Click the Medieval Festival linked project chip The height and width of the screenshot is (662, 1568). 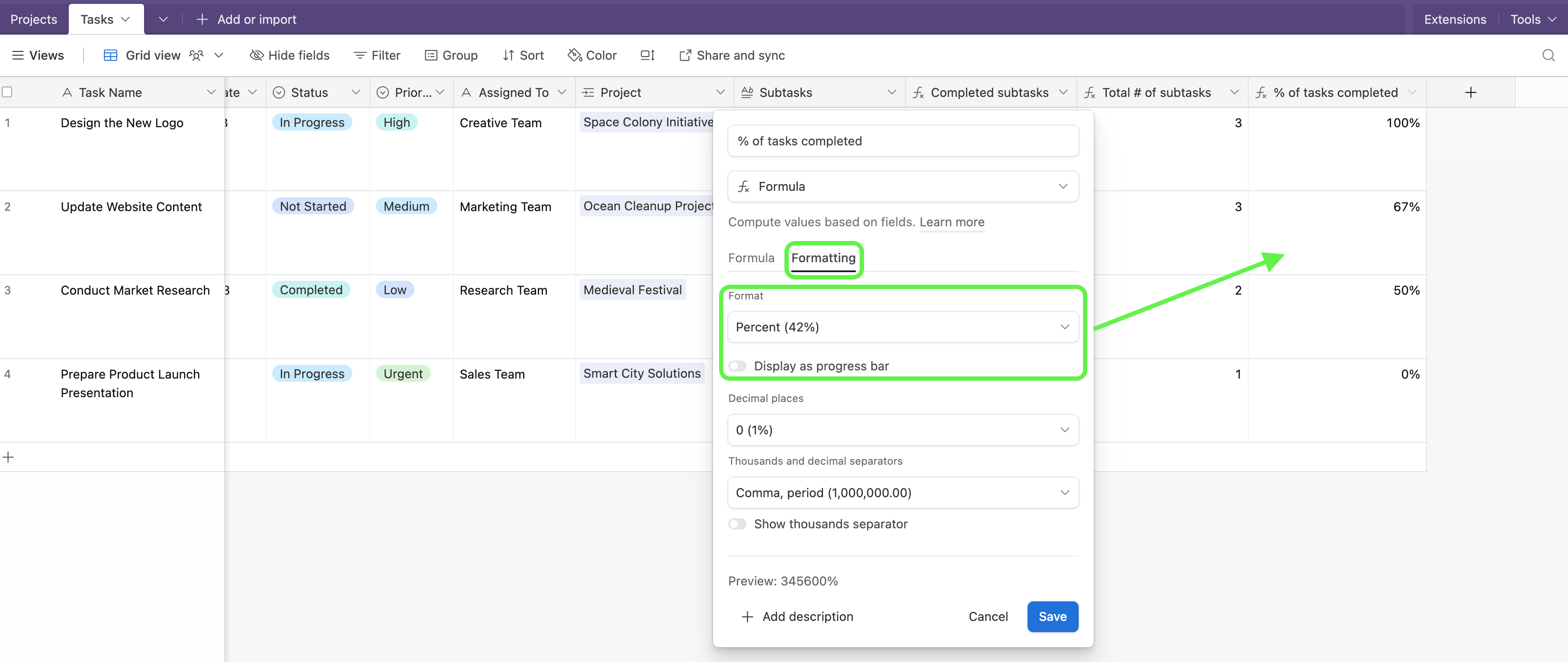pos(633,289)
